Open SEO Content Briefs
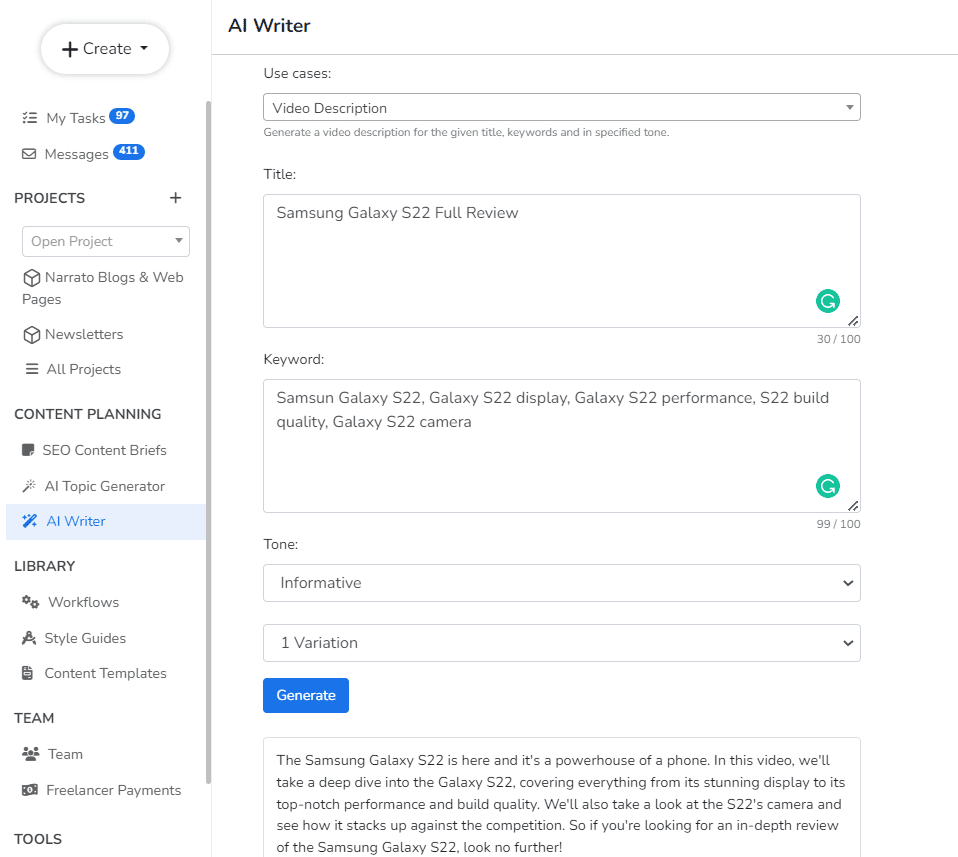The image size is (958, 857). point(104,450)
